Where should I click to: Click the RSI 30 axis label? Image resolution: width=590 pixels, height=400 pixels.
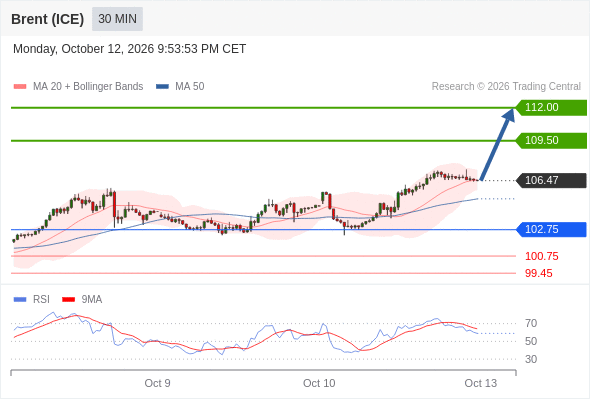[531, 359]
